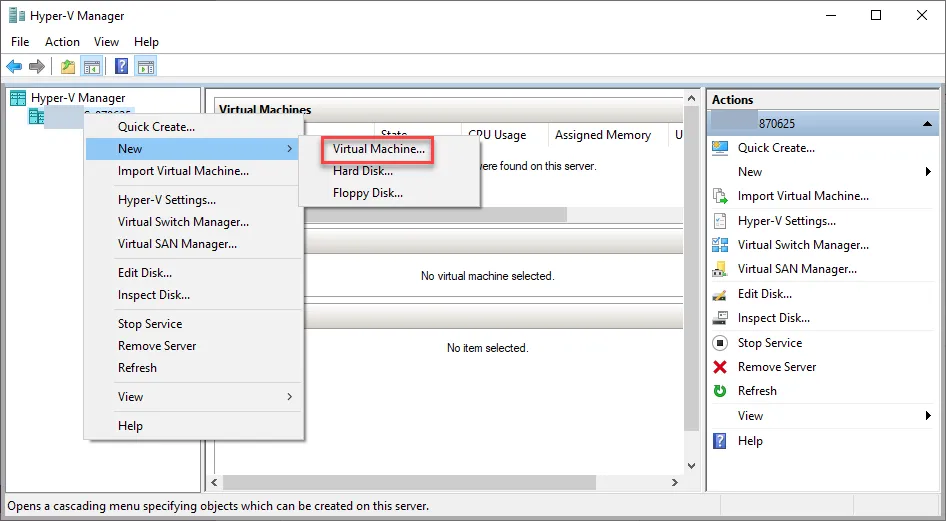
Task: Open the File menu
Action: pos(20,42)
